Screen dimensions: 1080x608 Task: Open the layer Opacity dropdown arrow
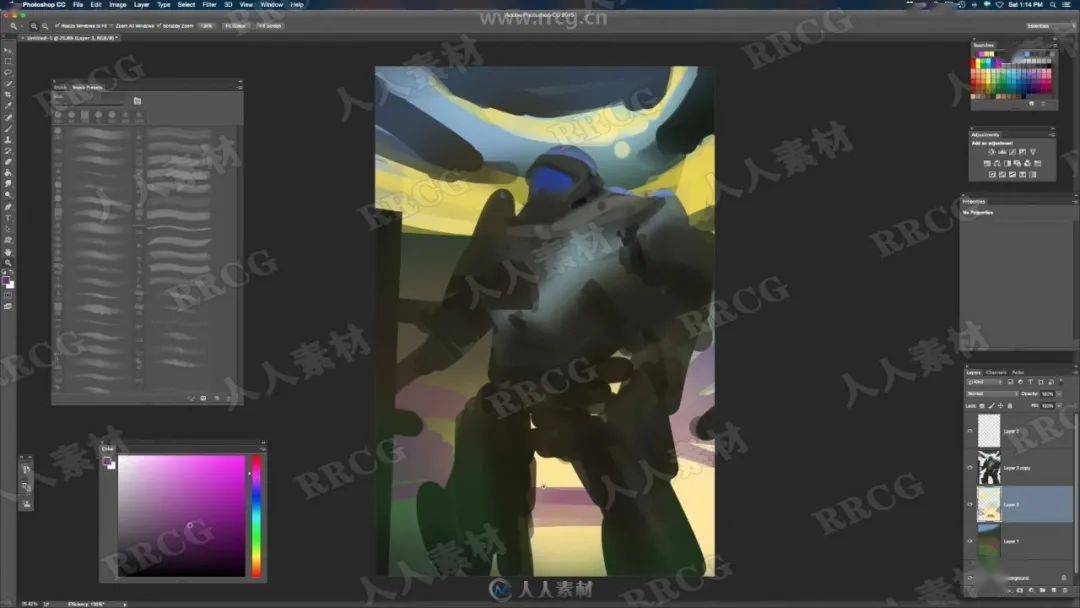[x=1057, y=394]
